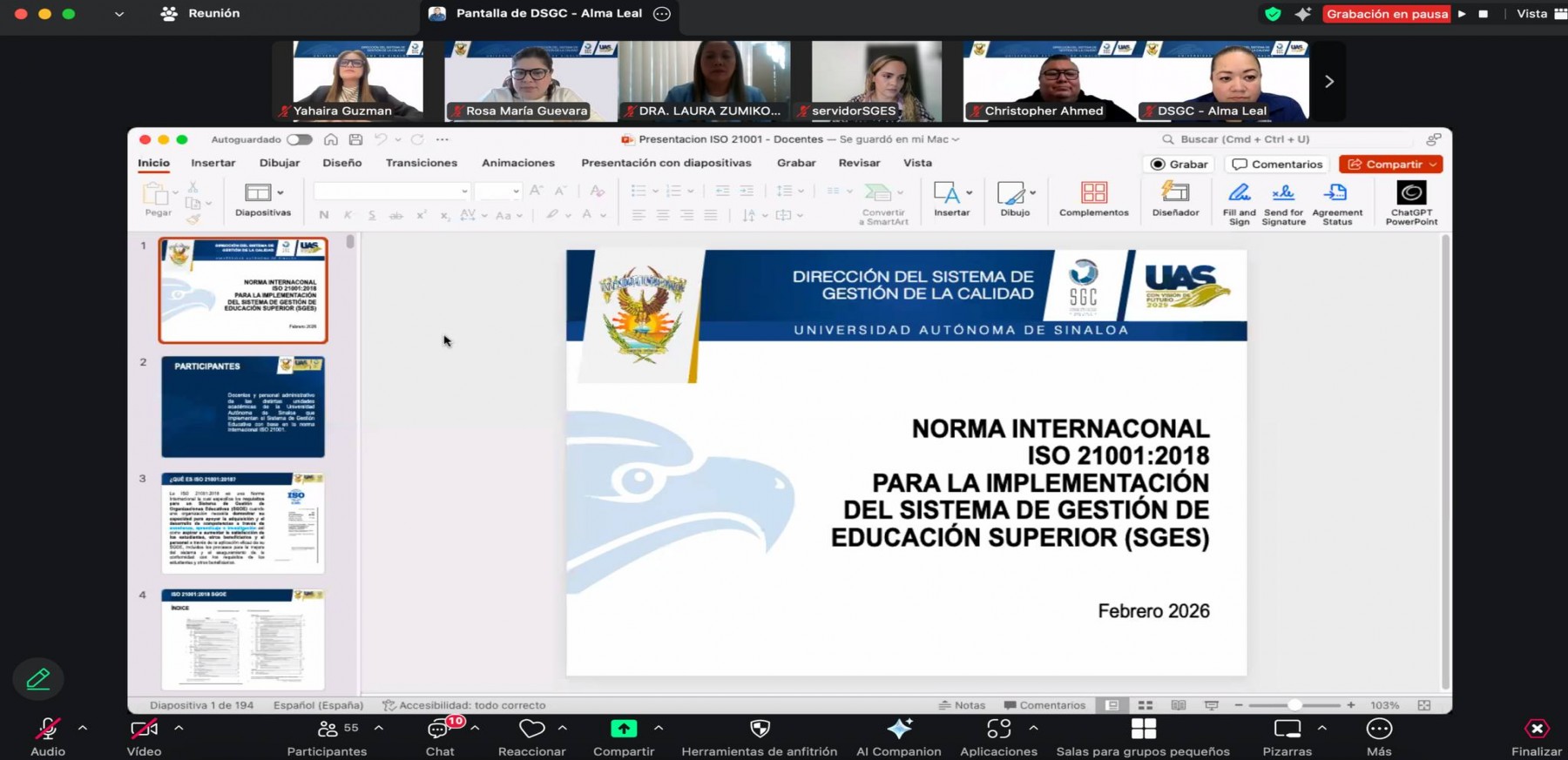Open the font name combo box
1568x760 pixels.
tap(392, 191)
